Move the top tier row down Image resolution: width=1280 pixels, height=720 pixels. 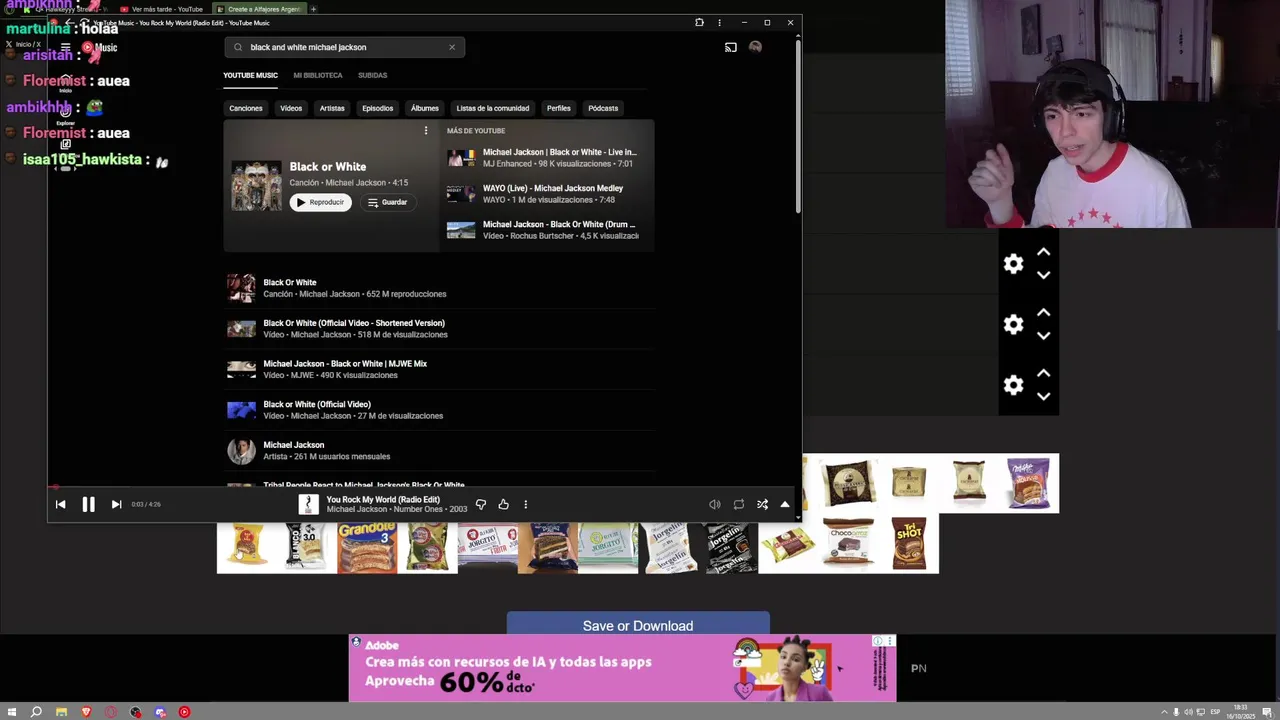[x=1044, y=276]
